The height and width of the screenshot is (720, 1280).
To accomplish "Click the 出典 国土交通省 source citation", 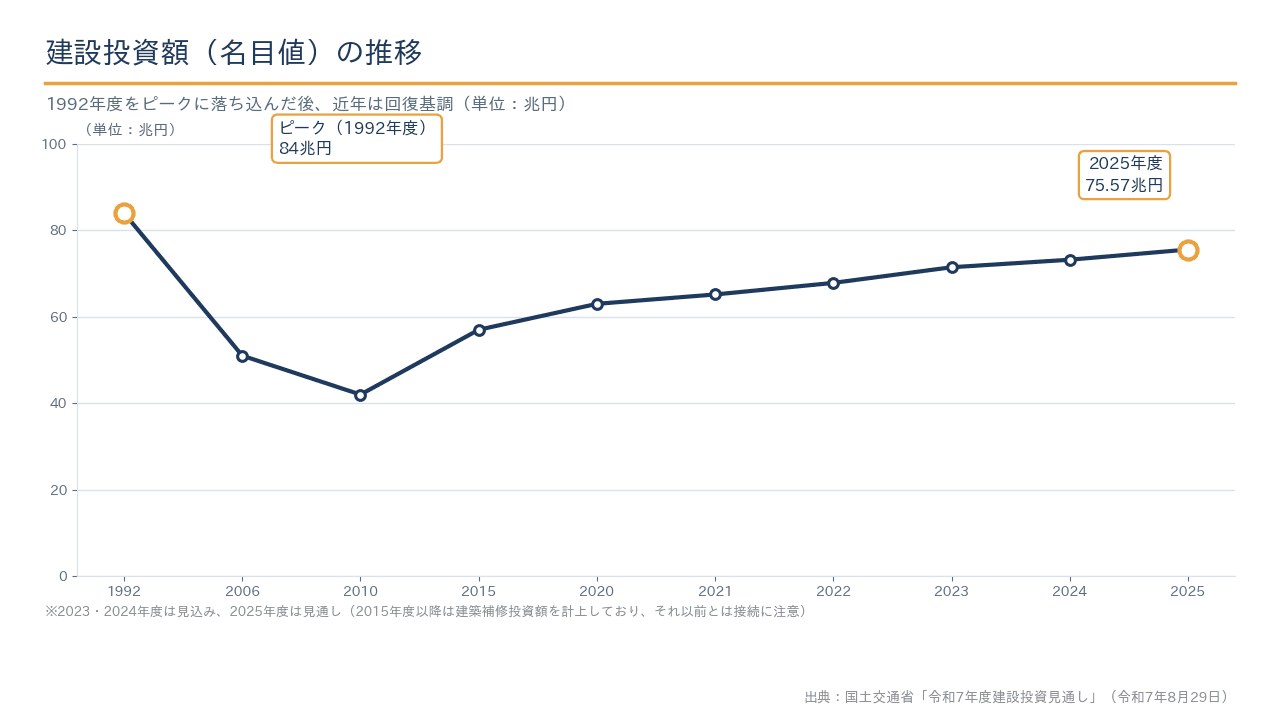I will tap(1019, 697).
